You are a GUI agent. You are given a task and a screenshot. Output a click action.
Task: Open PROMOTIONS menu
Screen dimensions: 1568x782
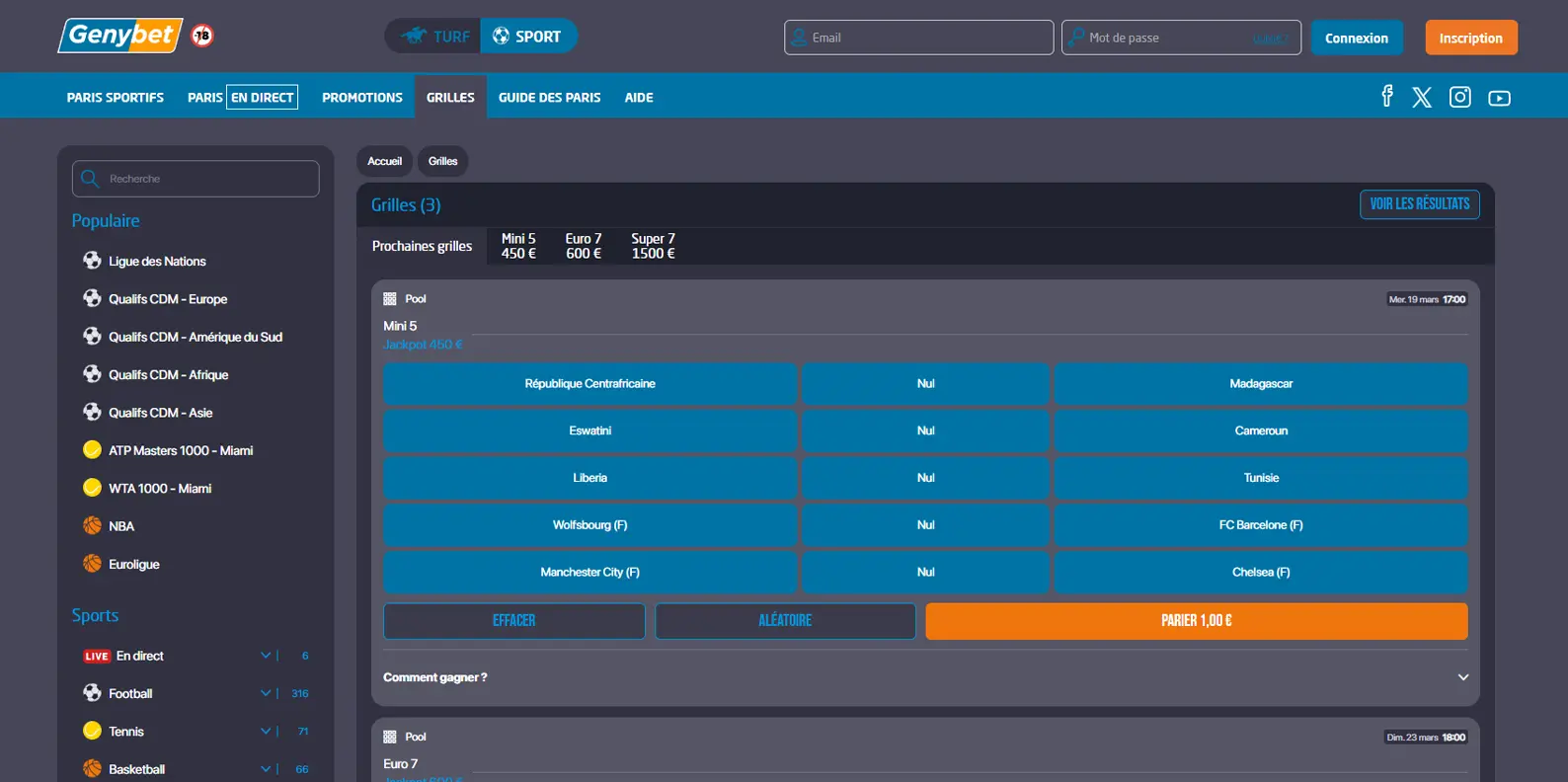click(362, 98)
